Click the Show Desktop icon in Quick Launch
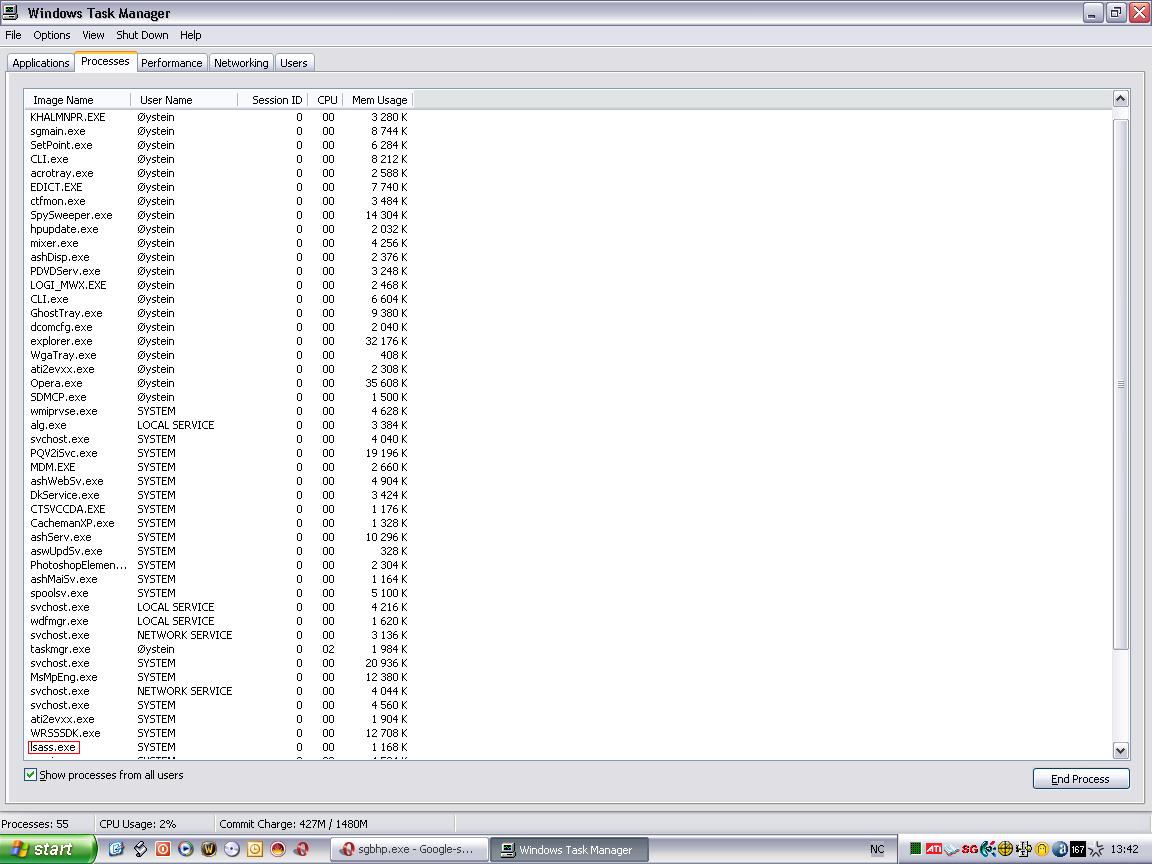Viewport: 1152px width, 864px height. click(116, 849)
